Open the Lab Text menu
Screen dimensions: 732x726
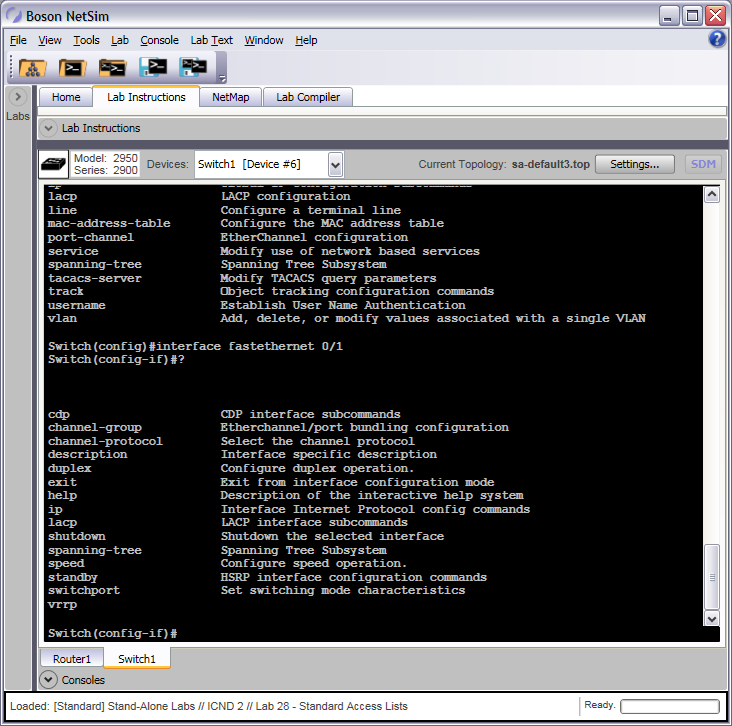[211, 40]
